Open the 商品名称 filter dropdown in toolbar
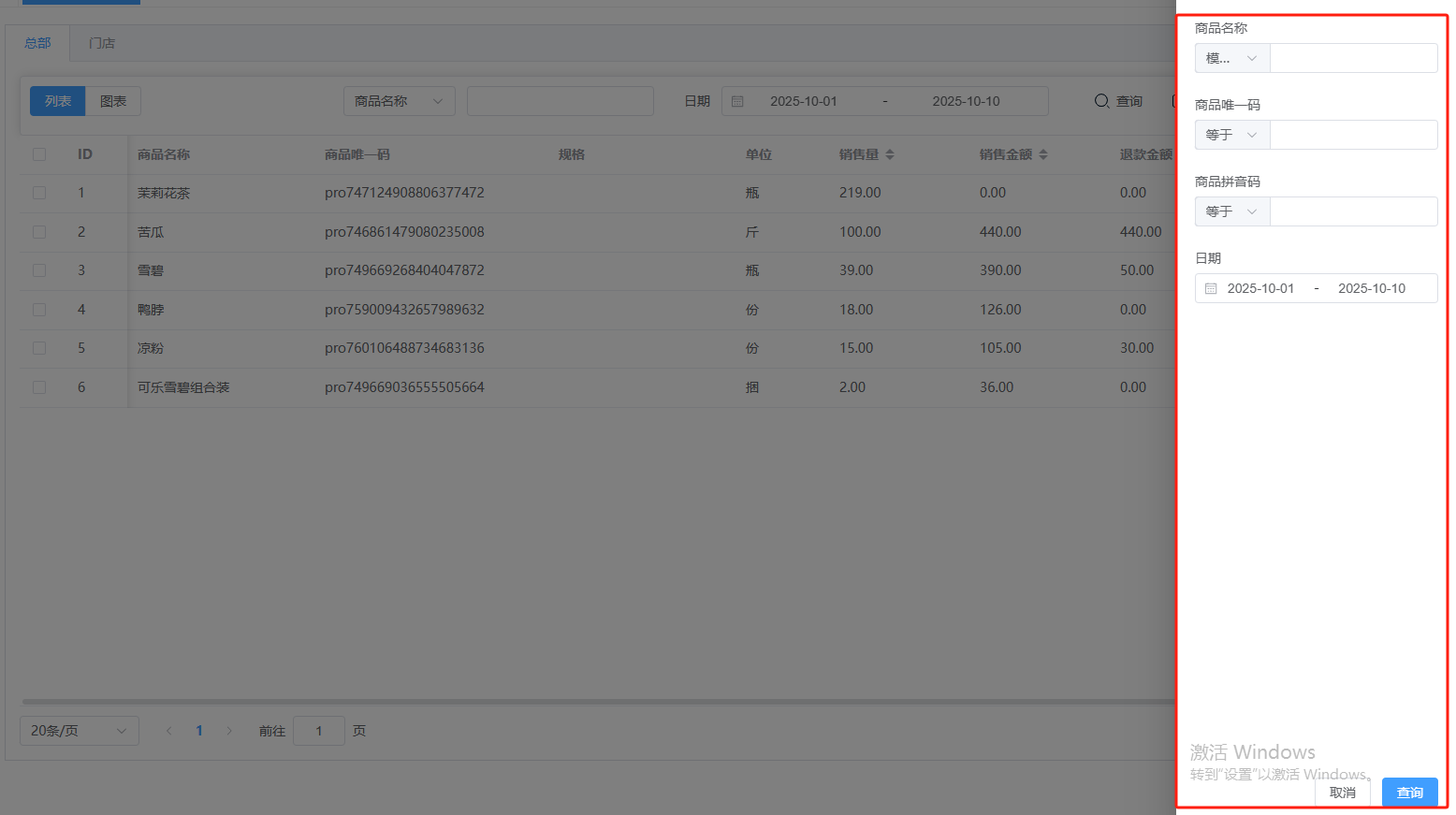Image resolution: width=1456 pixels, height=815 pixels. [399, 101]
